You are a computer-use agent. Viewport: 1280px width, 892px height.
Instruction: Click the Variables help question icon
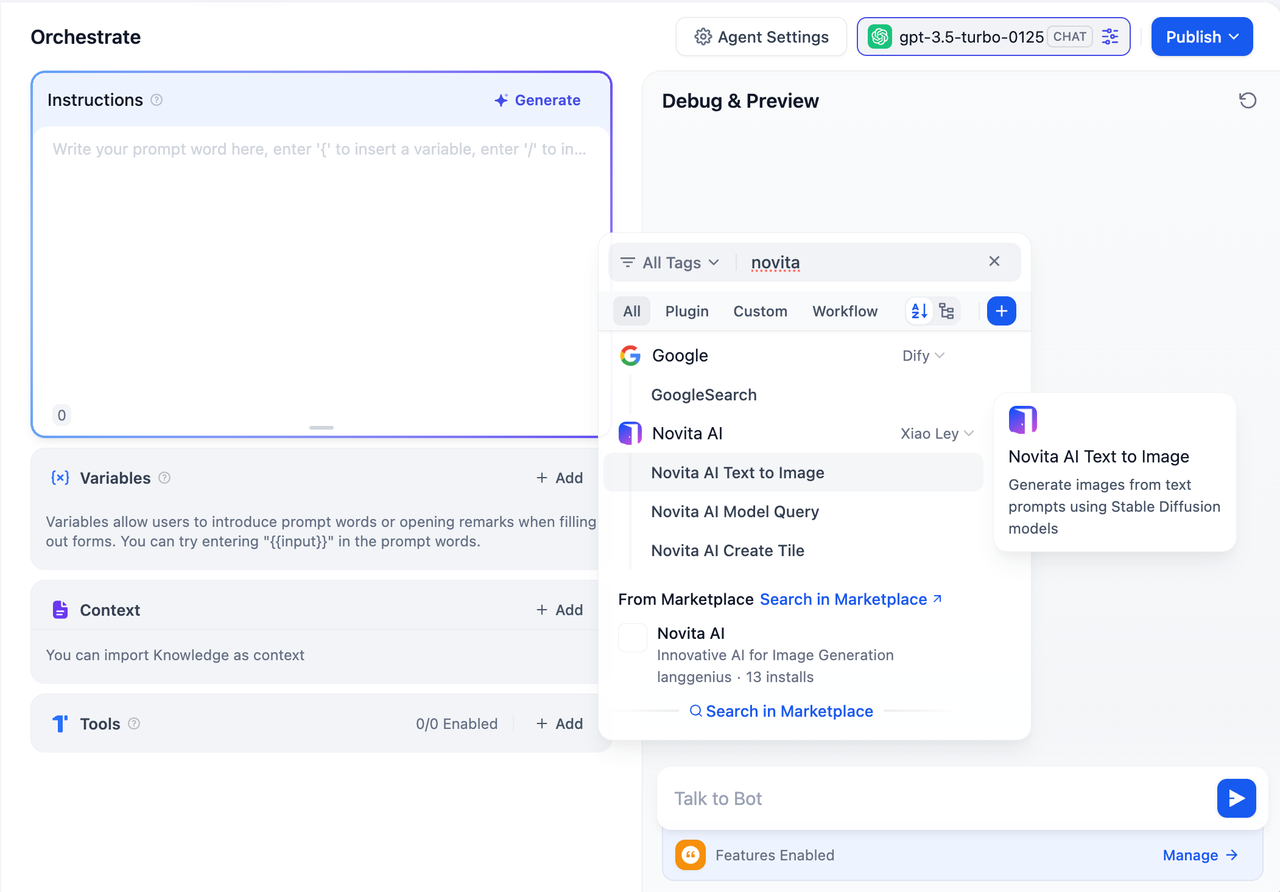[x=164, y=478]
